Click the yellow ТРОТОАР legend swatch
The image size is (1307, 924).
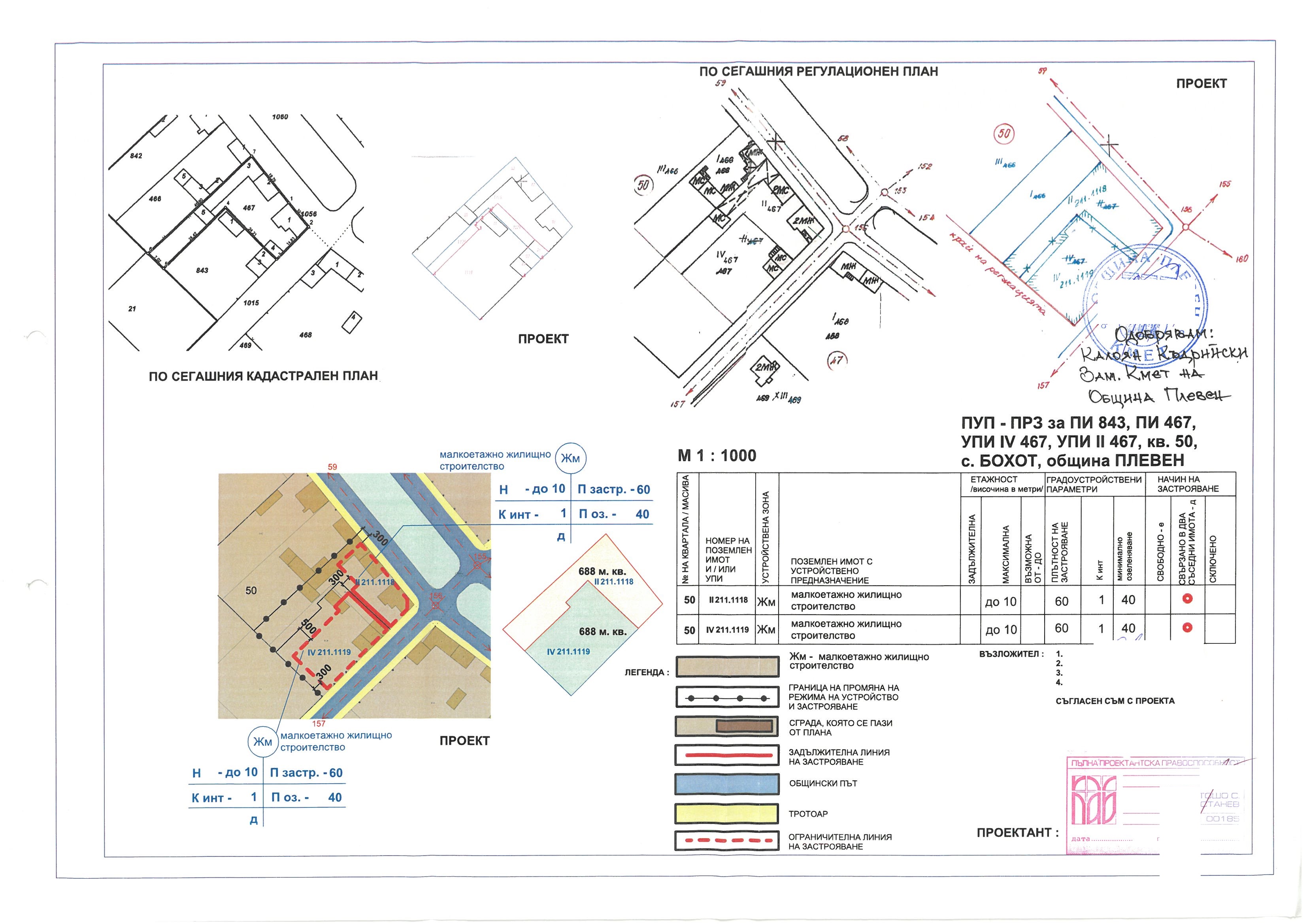727,814
